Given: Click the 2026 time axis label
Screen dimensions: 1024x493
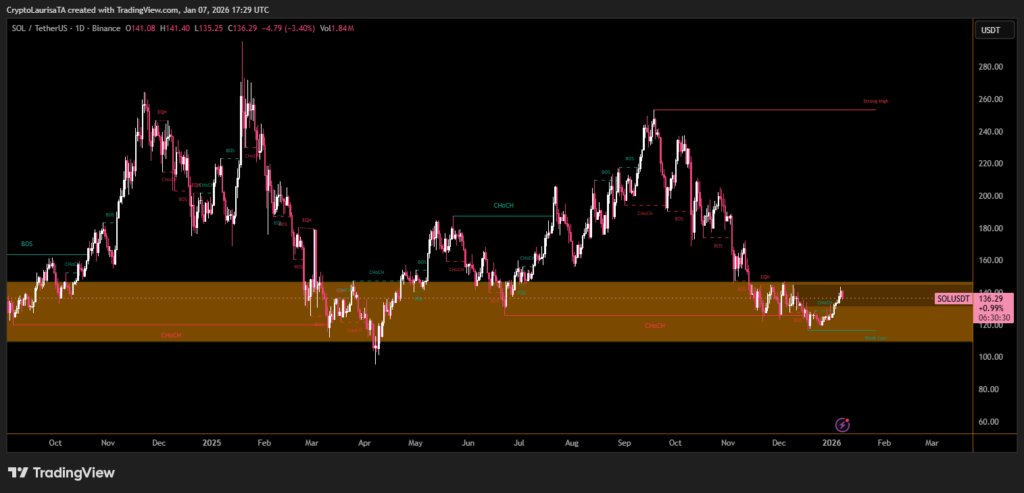Looking at the screenshot, I should pyautogui.click(x=831, y=441).
